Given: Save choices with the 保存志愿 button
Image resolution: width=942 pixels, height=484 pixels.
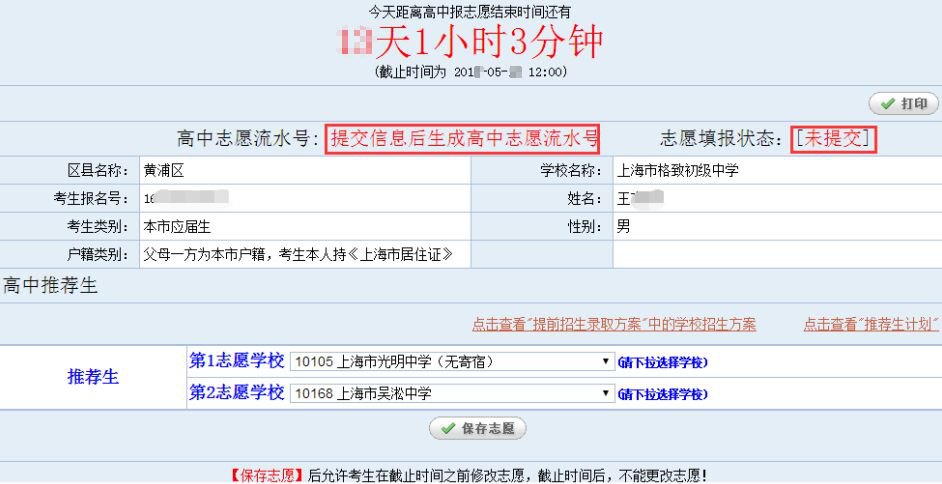Looking at the screenshot, I should click(478, 429).
